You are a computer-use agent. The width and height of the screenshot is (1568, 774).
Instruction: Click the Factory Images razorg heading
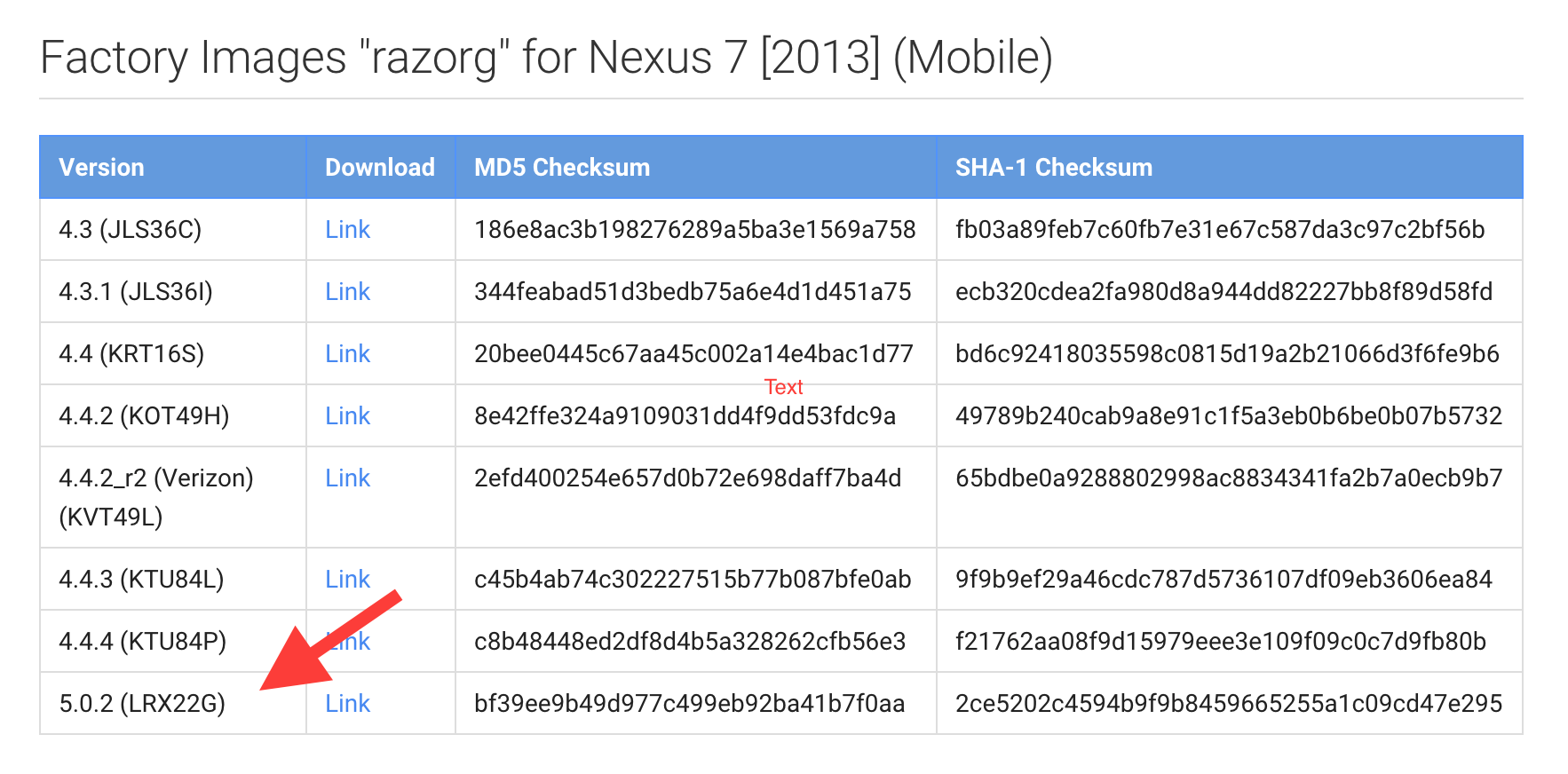coord(547,58)
